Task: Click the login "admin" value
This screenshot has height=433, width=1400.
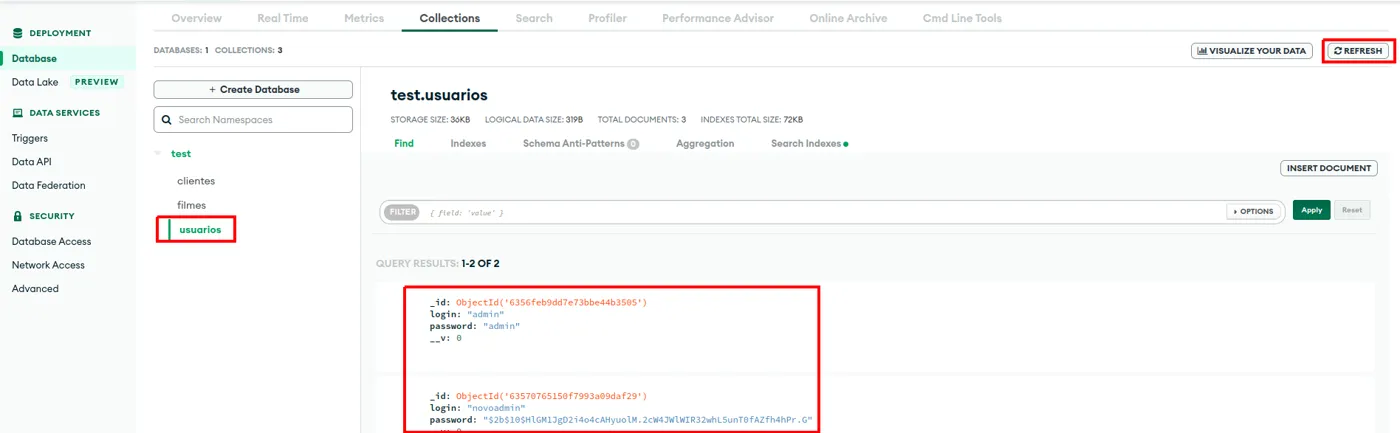Action: point(485,314)
